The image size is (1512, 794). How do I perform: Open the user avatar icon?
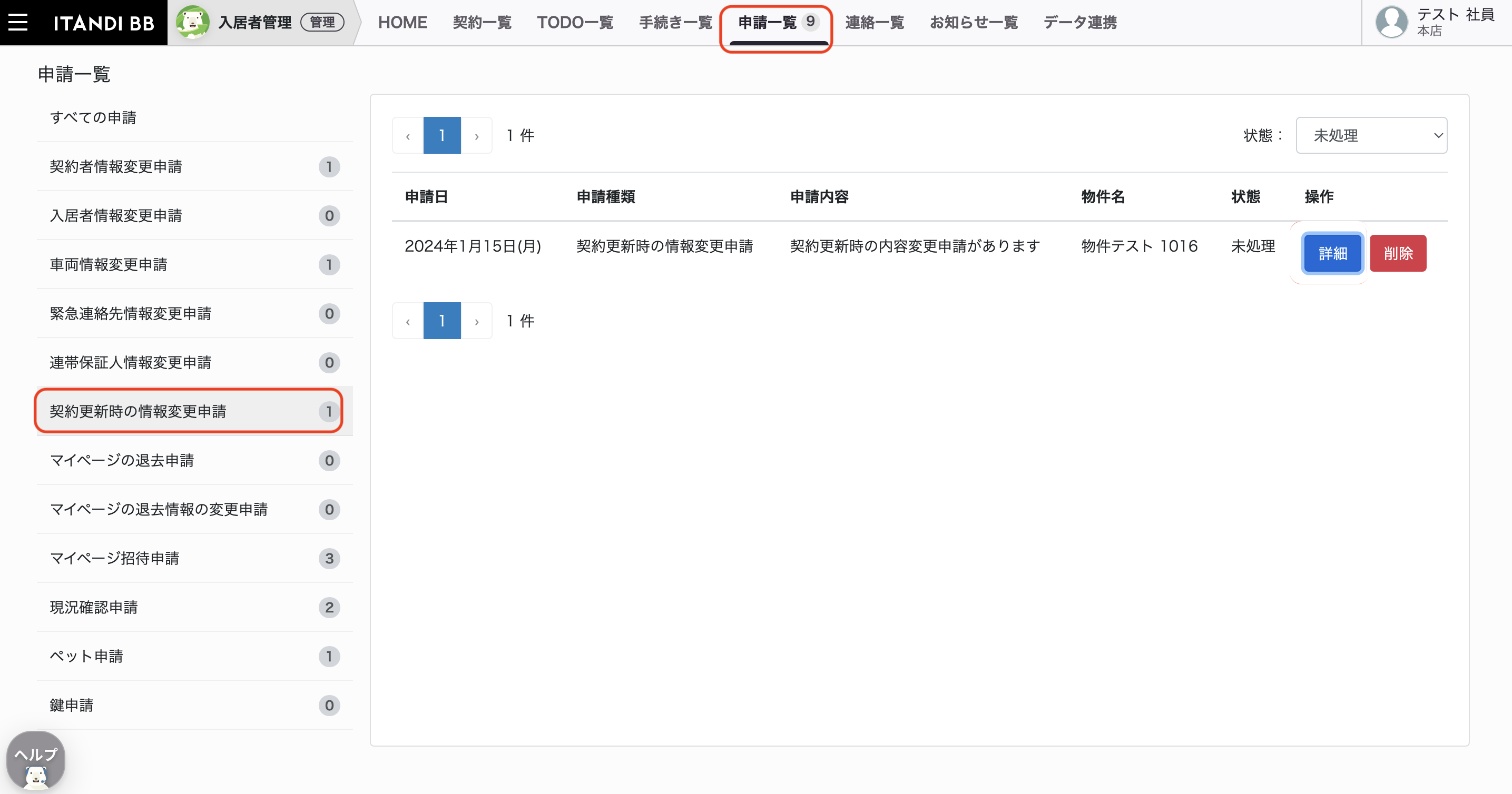[x=1392, y=22]
